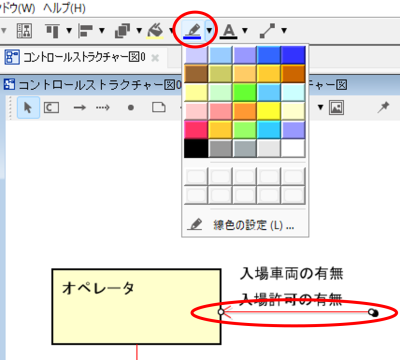Click the align top icon
Viewport: 400px width, 360px height.
tap(52, 31)
